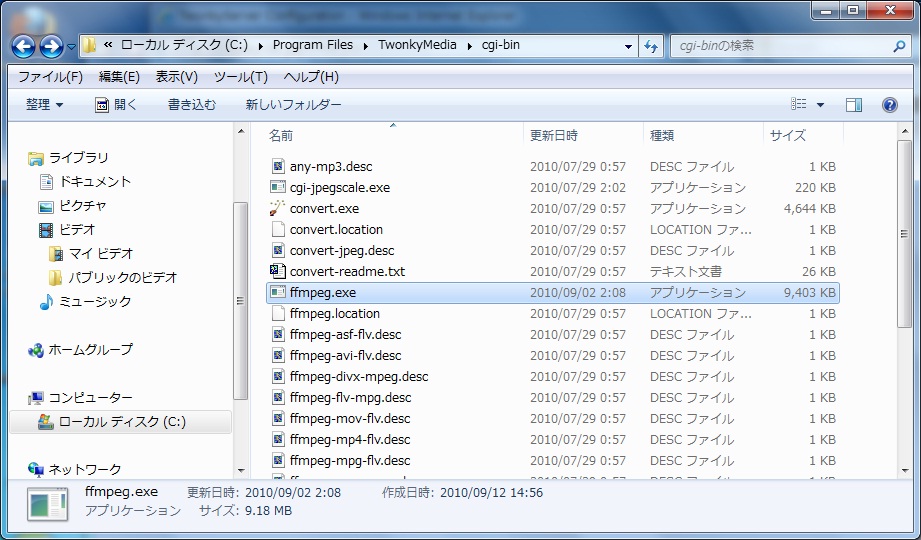
Task: Click the Forward navigation arrow
Action: tap(51, 46)
